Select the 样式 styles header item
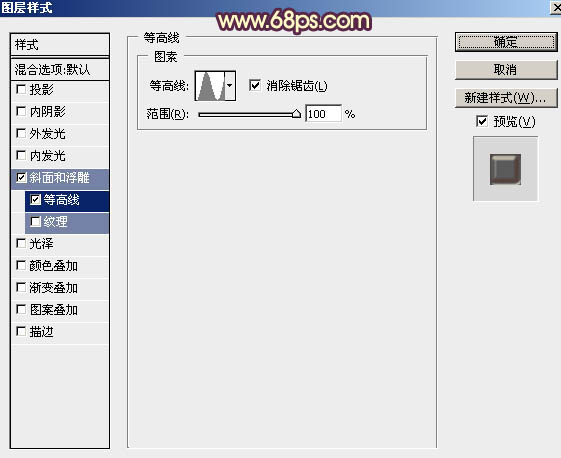Viewport: 561px width, 458px height. (x=60, y=45)
